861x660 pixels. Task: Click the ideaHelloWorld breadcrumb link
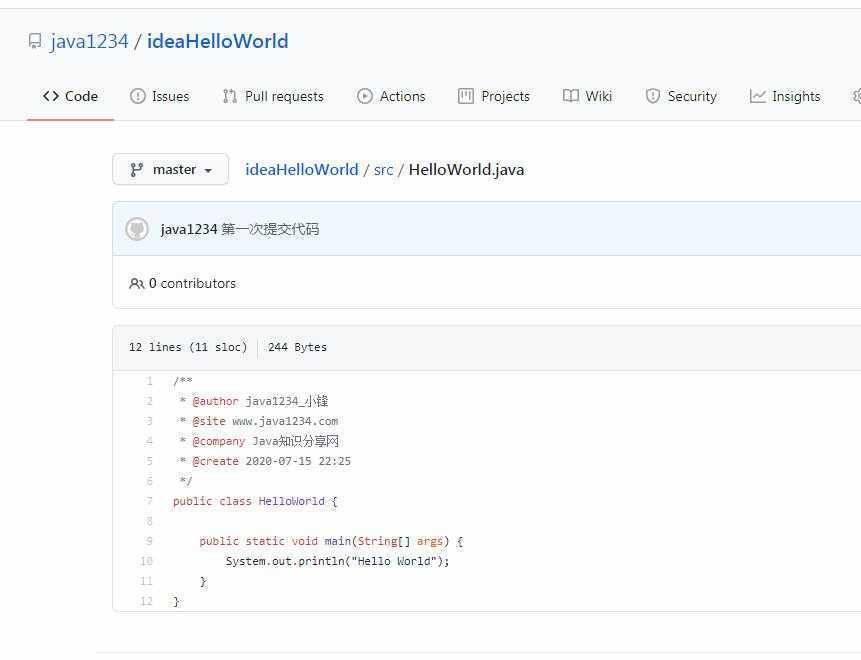tap(301, 170)
